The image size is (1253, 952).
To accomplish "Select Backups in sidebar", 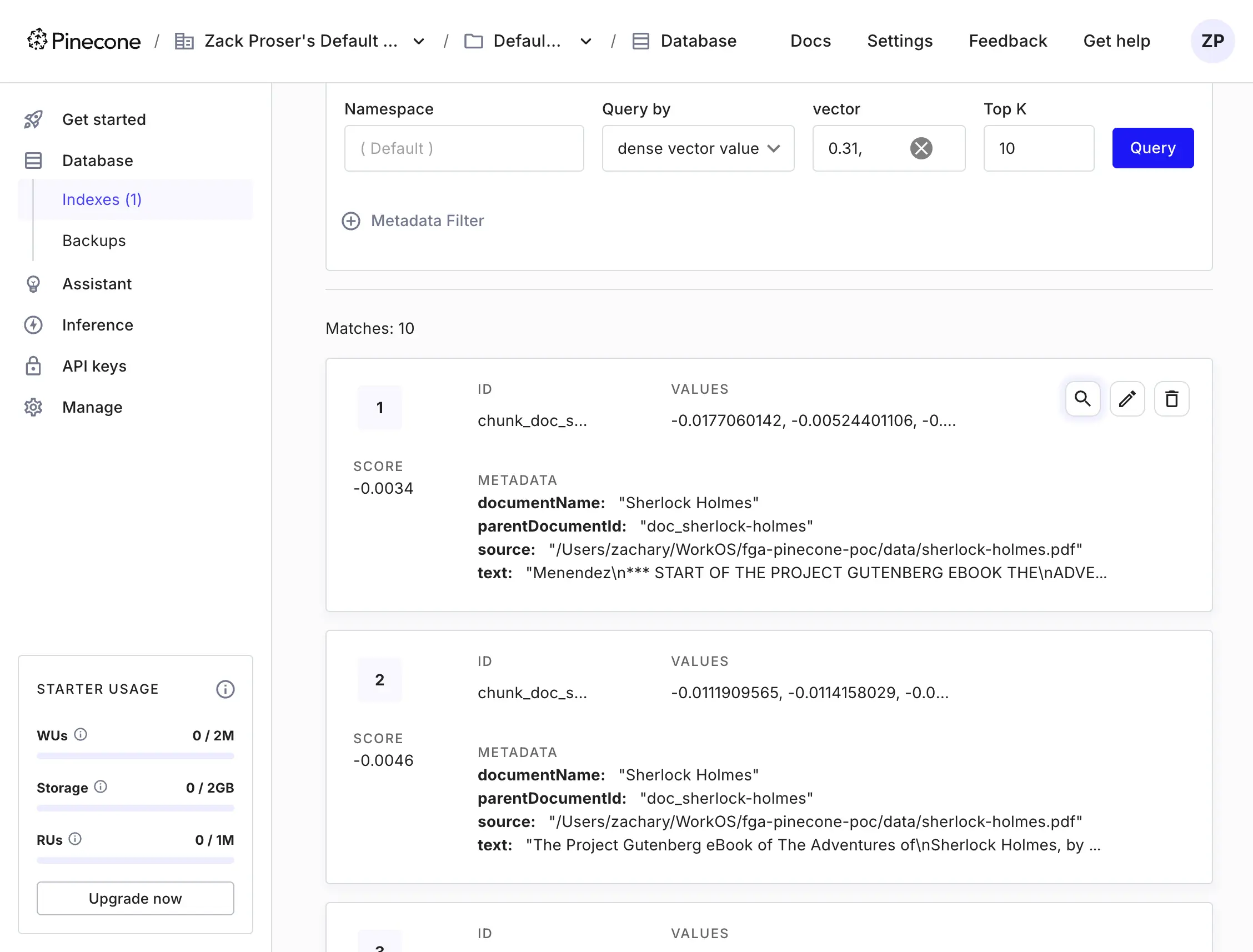I will 136,241.
